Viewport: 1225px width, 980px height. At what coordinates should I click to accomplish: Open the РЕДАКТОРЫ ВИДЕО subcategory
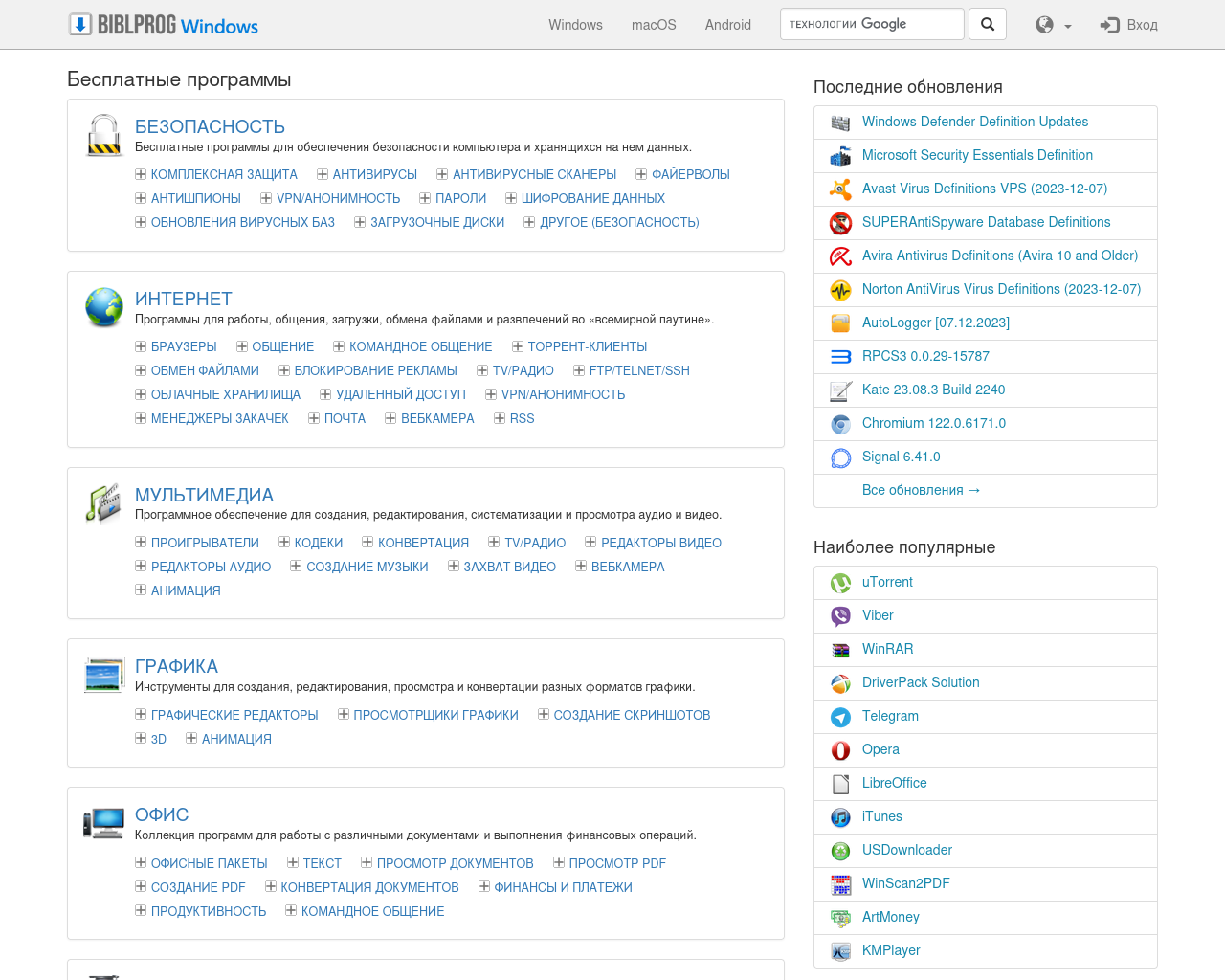tap(660, 543)
